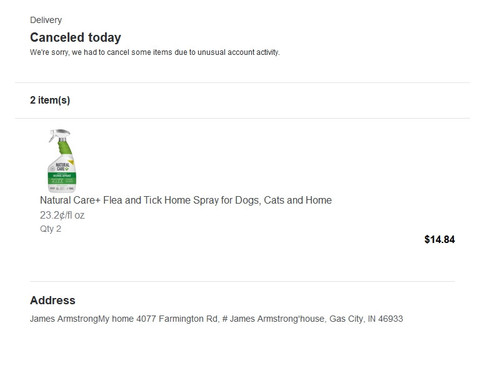
Task: Select the 4077 Farmington Rd street text
Action: pyautogui.click(x=178, y=319)
